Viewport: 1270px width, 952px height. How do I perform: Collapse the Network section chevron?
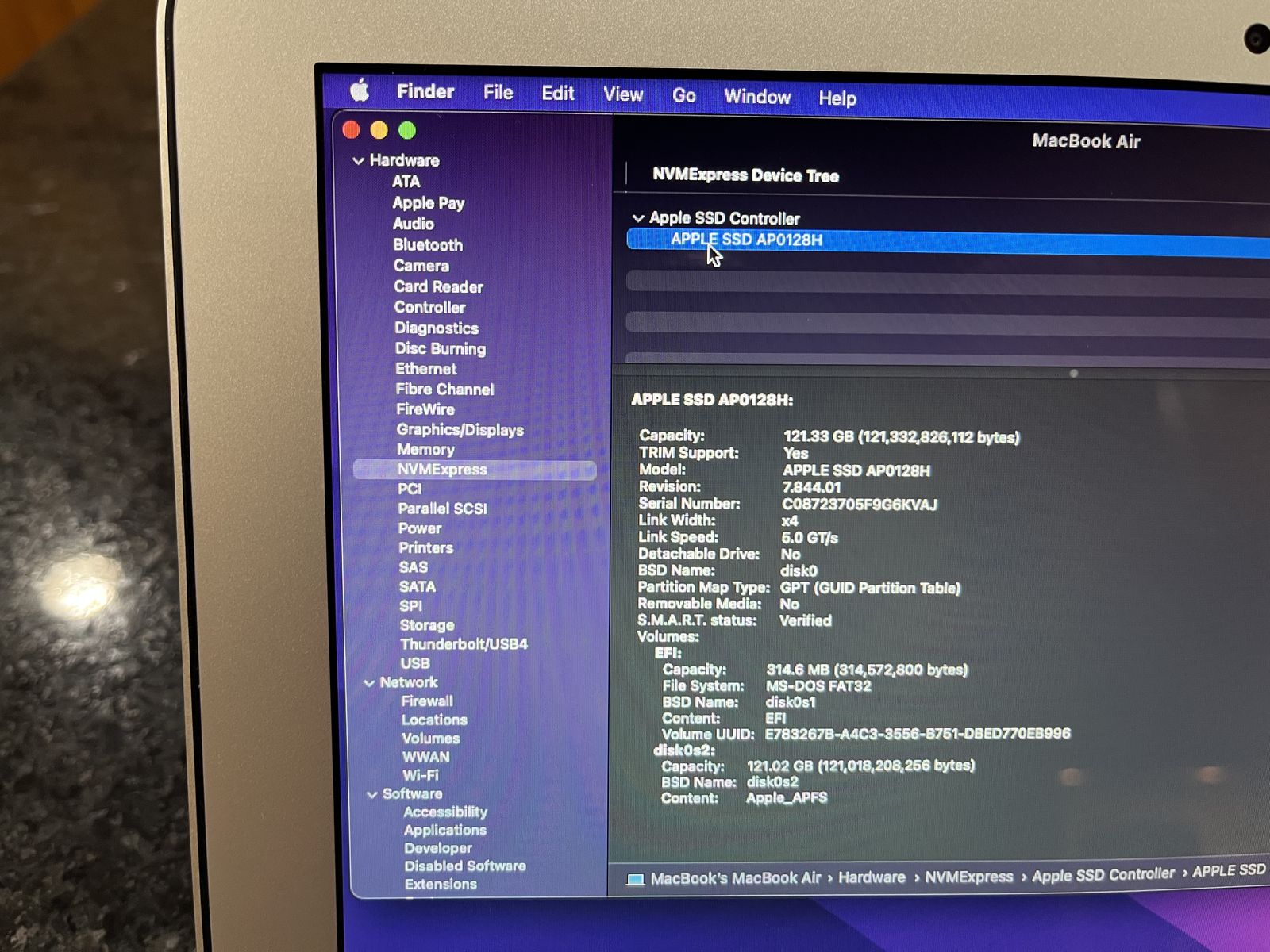[x=369, y=683]
